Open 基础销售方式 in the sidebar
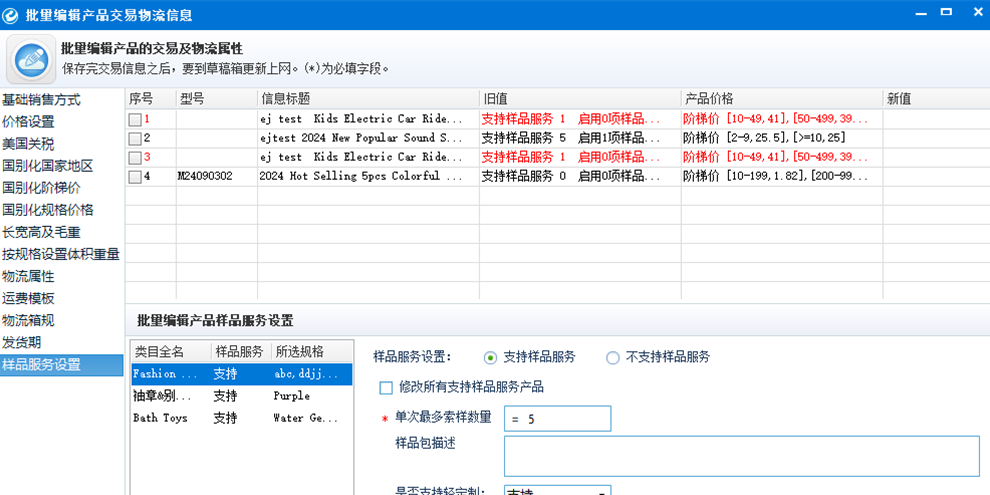Screen dimensions: 990x495 42,100
